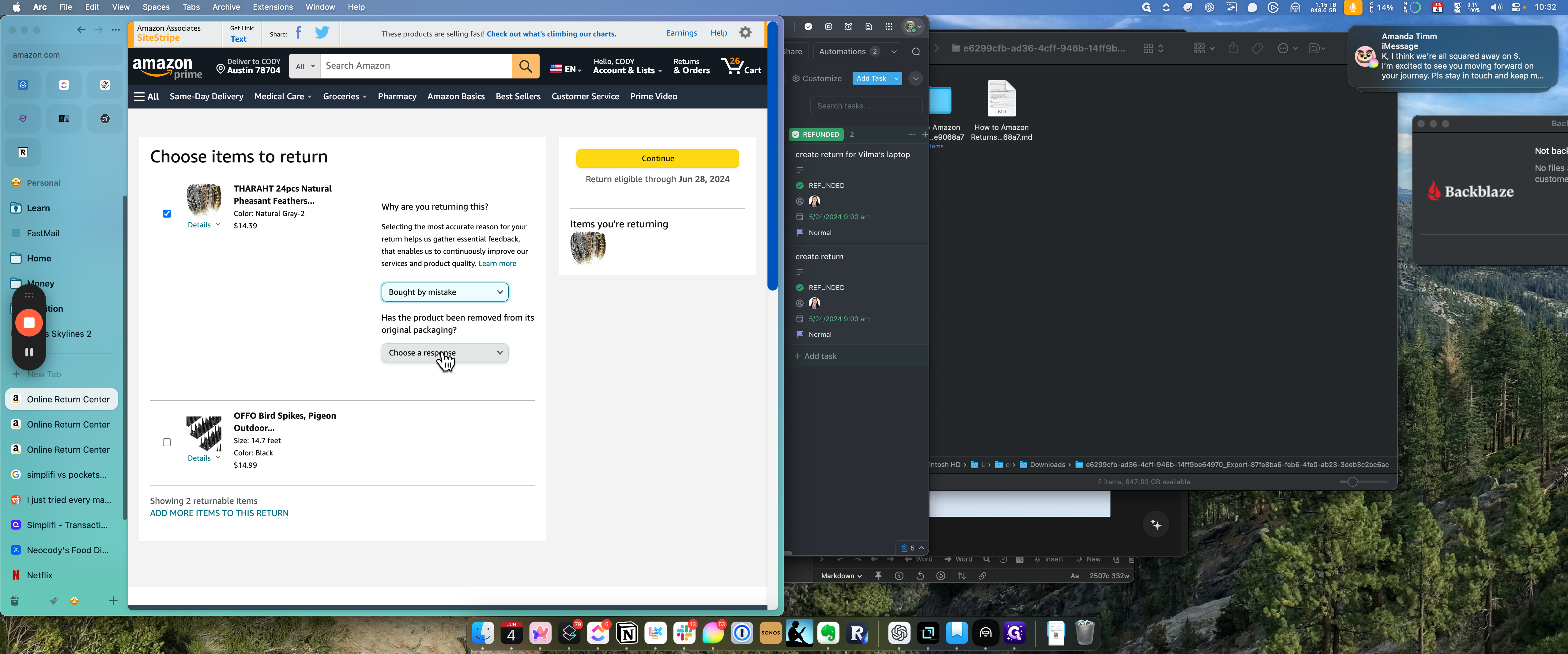Open Slack from the Dock
This screenshot has width=1568, height=654.
(x=684, y=633)
